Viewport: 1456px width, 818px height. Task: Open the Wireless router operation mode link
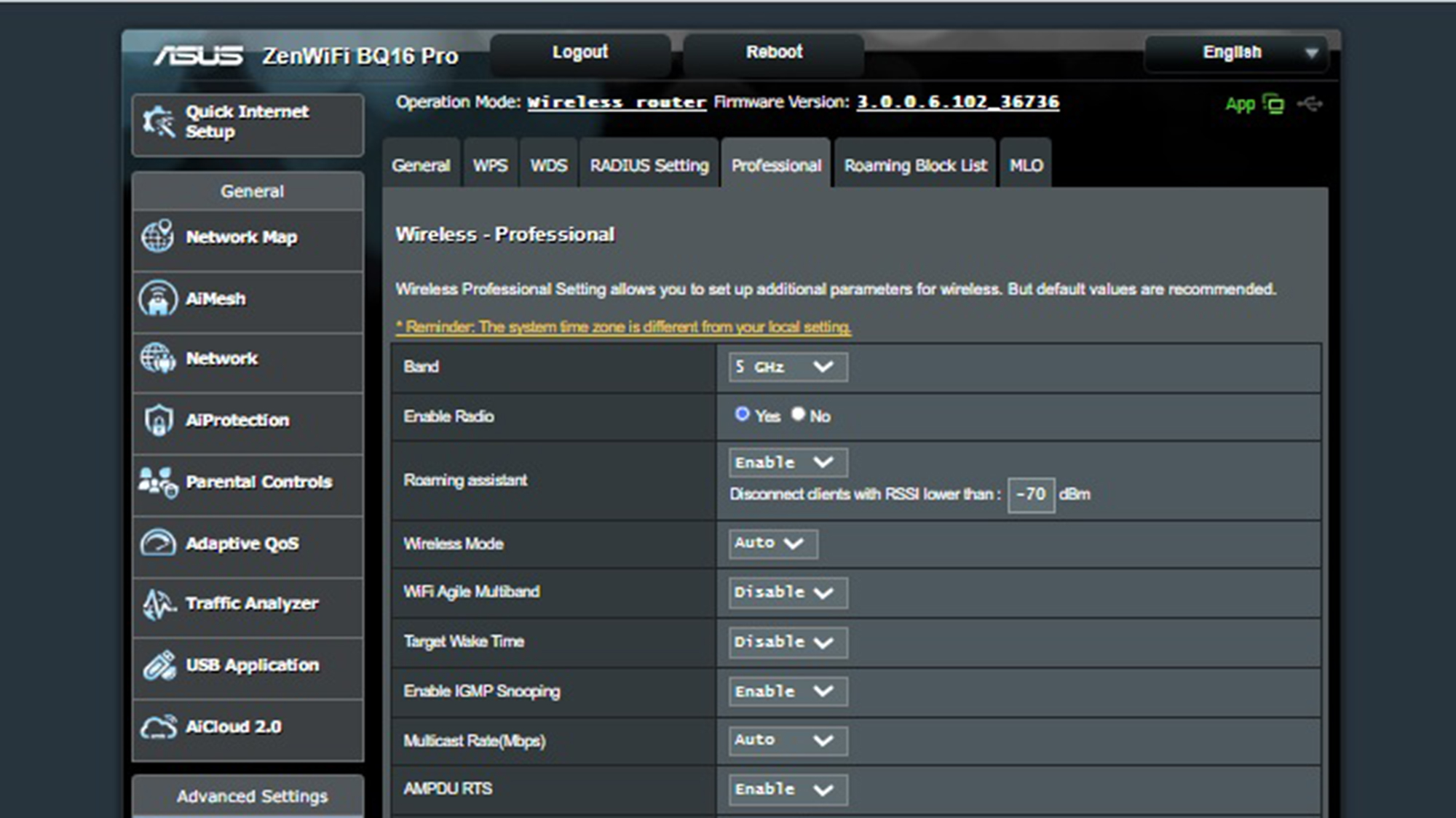pos(617,103)
